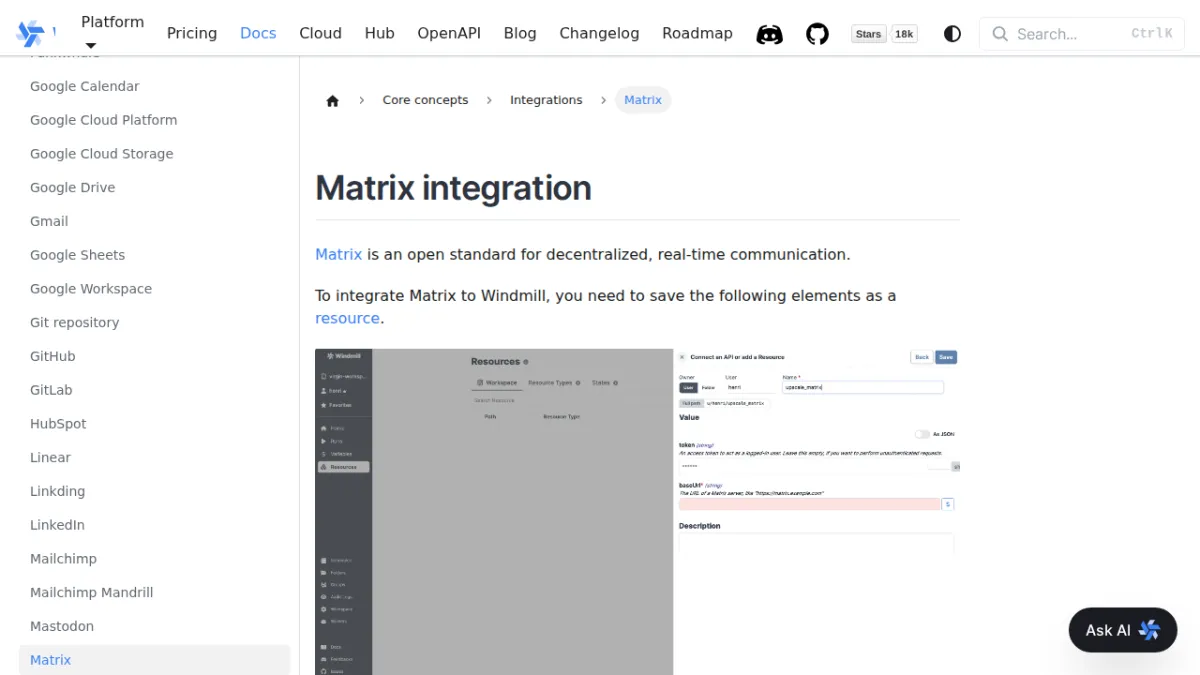1200x675 pixels.
Task: Follow the Matrix link in the paragraph
Action: tap(339, 254)
